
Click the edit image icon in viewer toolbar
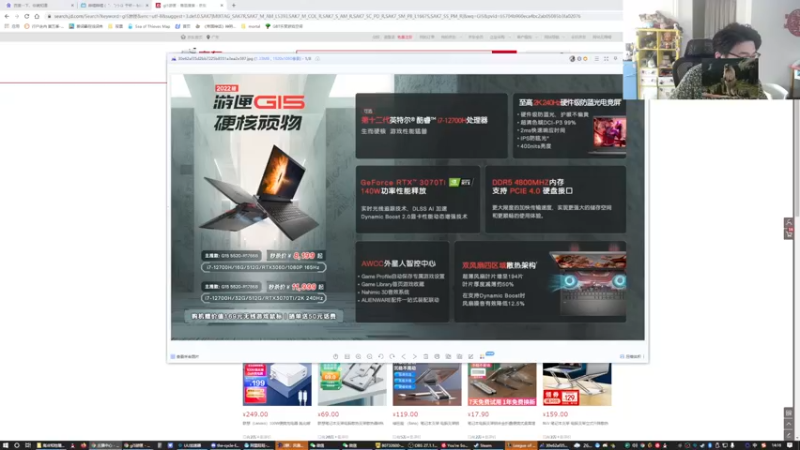(470, 357)
